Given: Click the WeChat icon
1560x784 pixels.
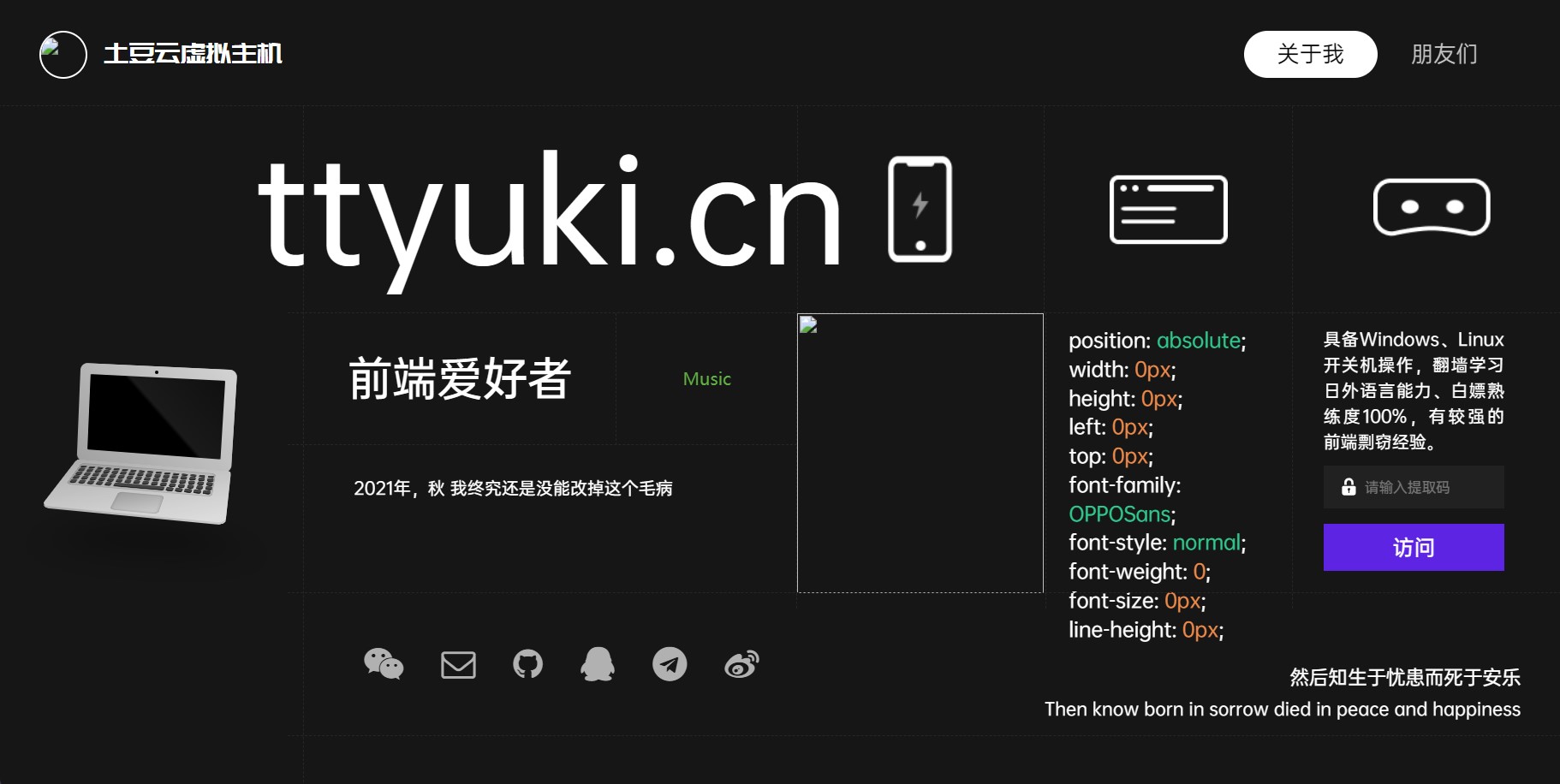Looking at the screenshot, I should coord(384,663).
